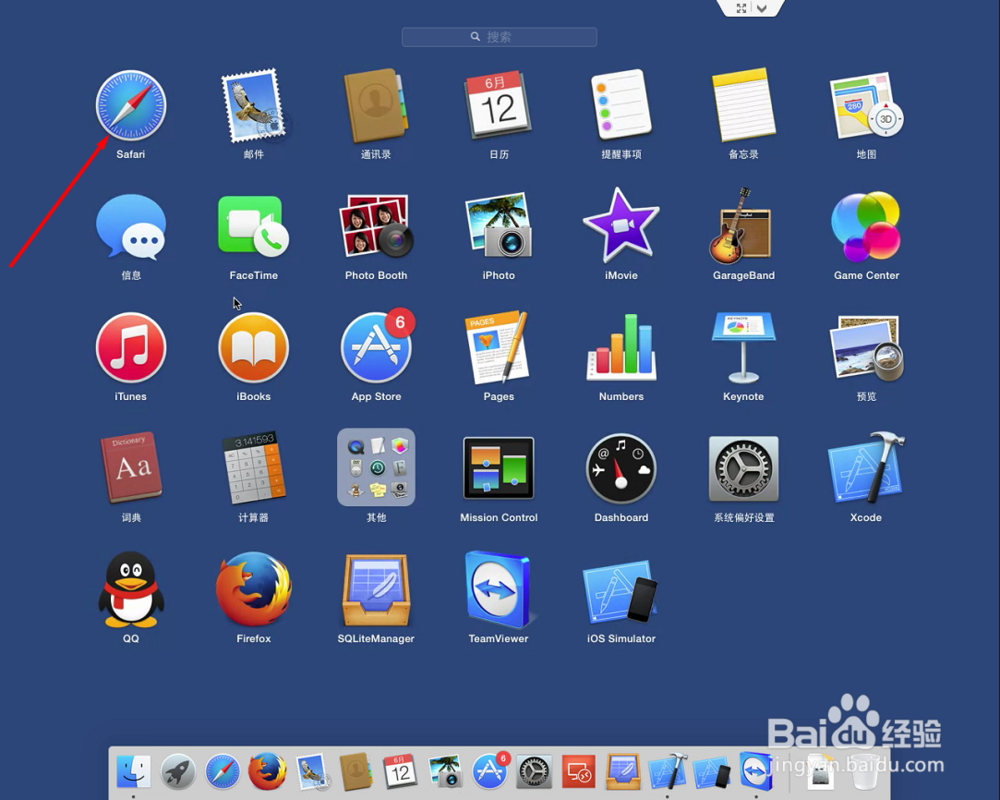Screen dimensions: 1000x800
Task: Open QQ app
Action: 131,589
